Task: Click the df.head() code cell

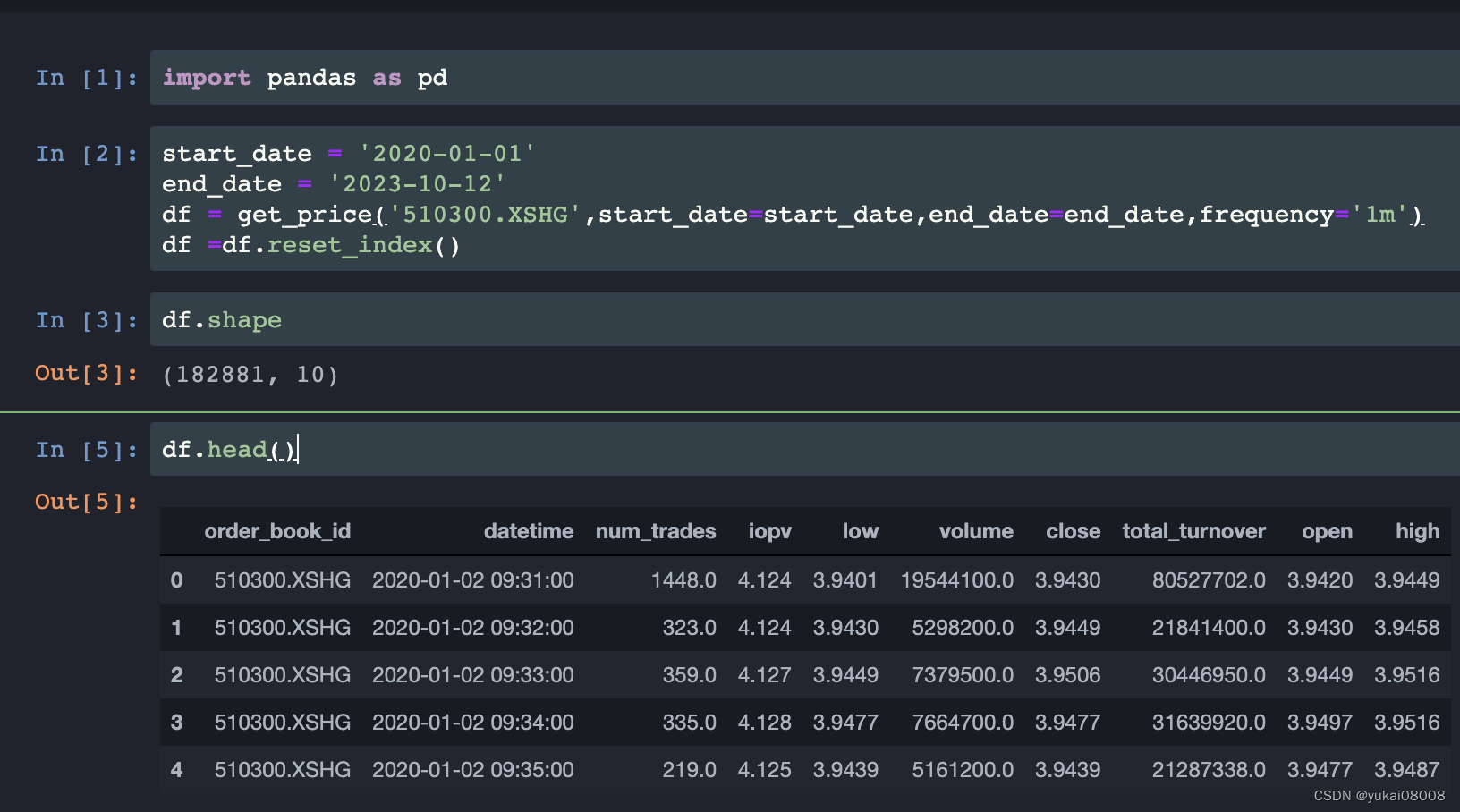Action: (x=805, y=449)
